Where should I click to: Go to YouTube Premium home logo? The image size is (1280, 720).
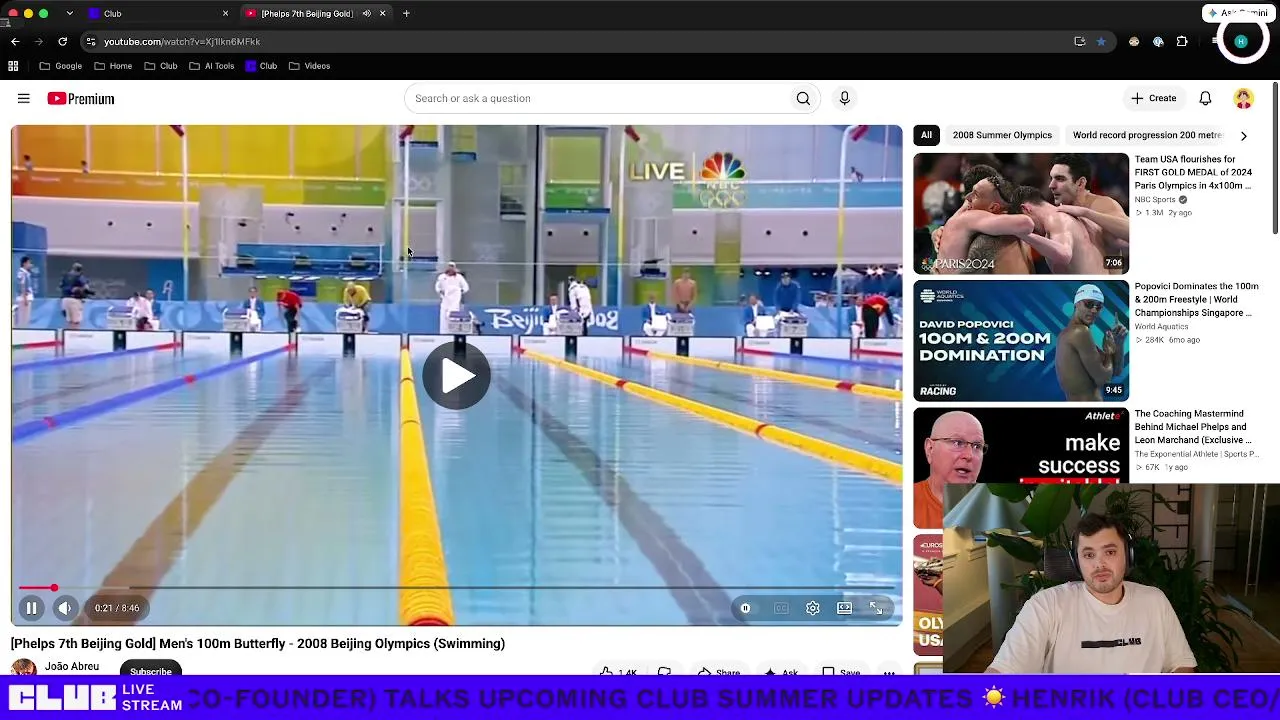tap(81, 98)
